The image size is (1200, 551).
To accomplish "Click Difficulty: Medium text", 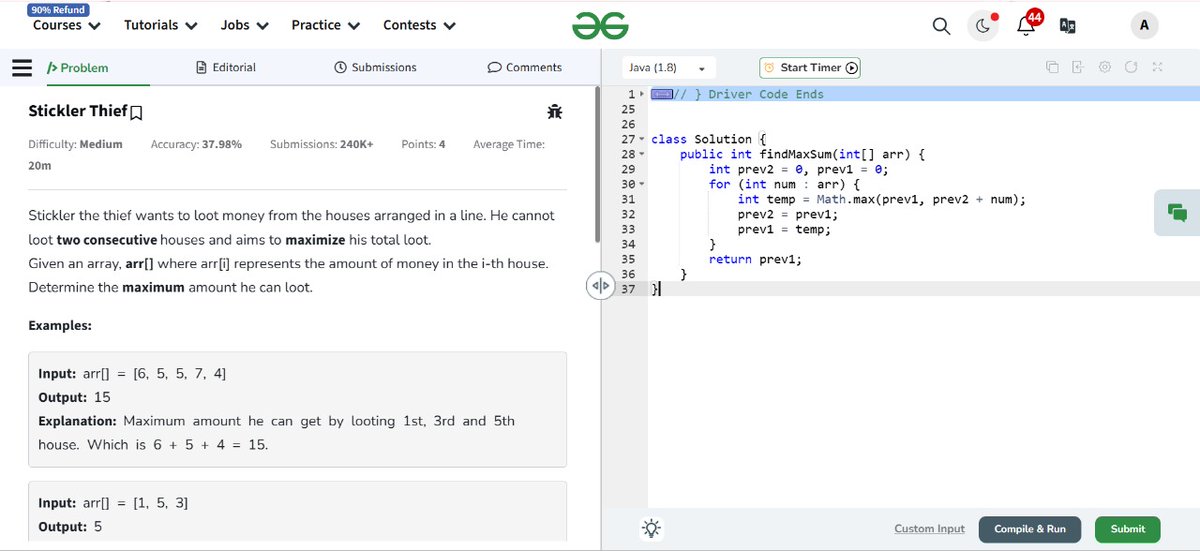I will coord(75,144).
